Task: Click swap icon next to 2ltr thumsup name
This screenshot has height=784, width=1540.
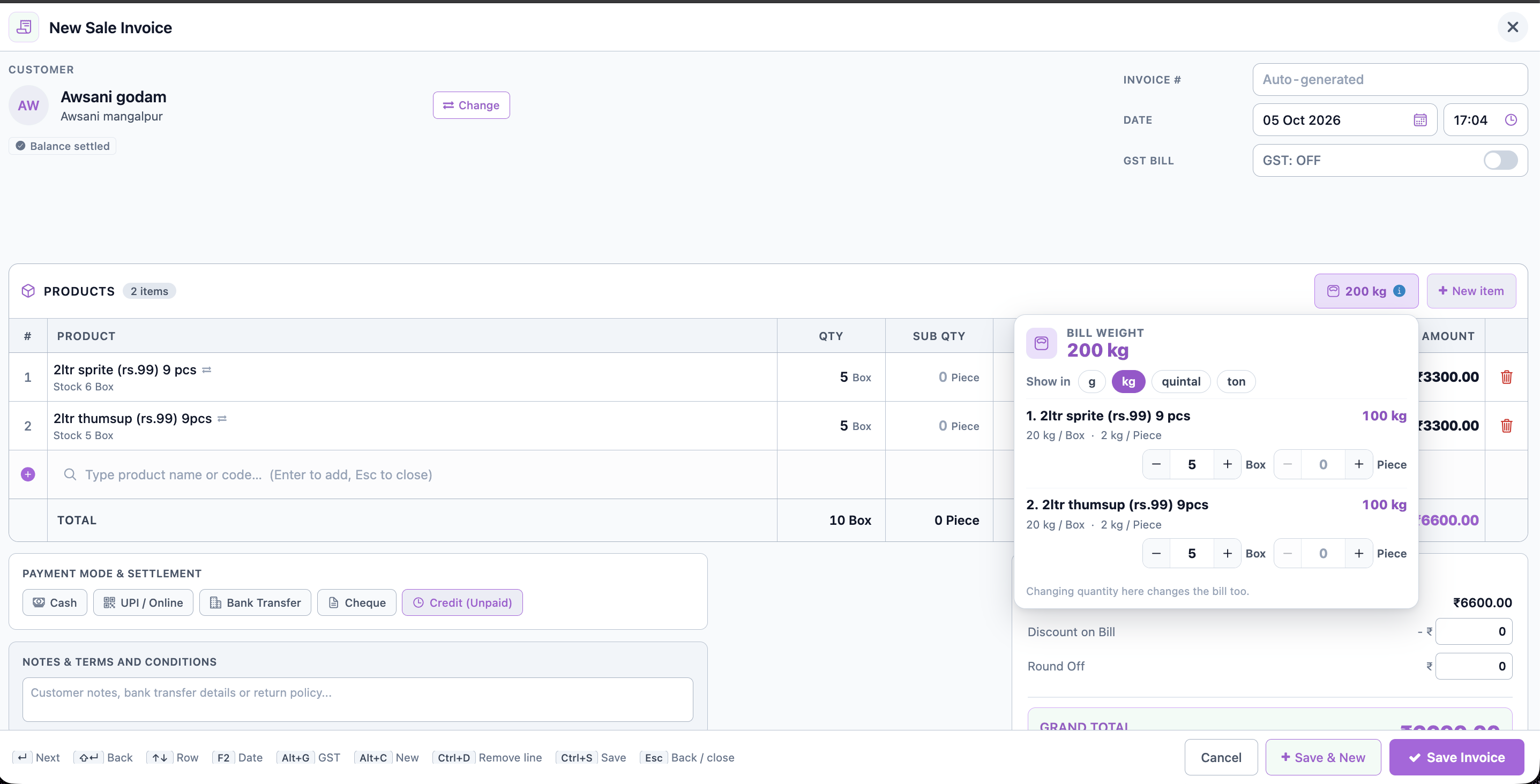Action: point(222,419)
